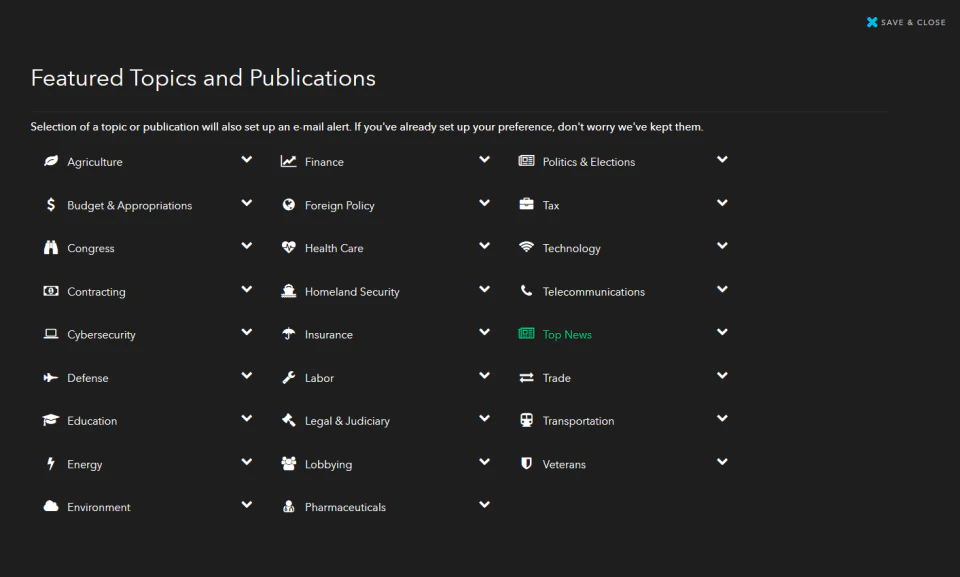Expand the Politics & Elections chevron

(x=722, y=159)
